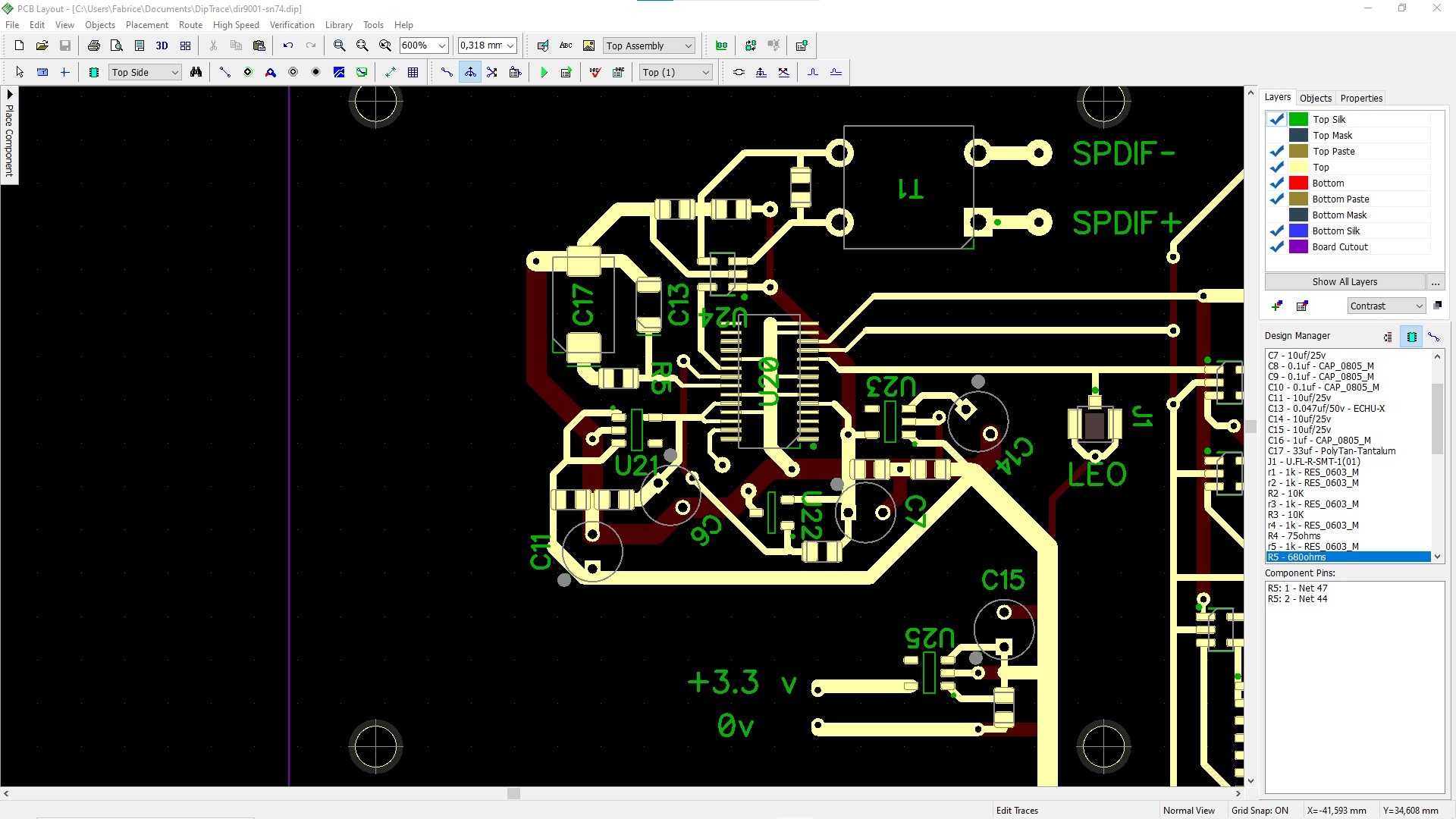The width and height of the screenshot is (1456, 819).
Task: Toggle Bottom layer visibility checkmark
Action: coord(1276,183)
